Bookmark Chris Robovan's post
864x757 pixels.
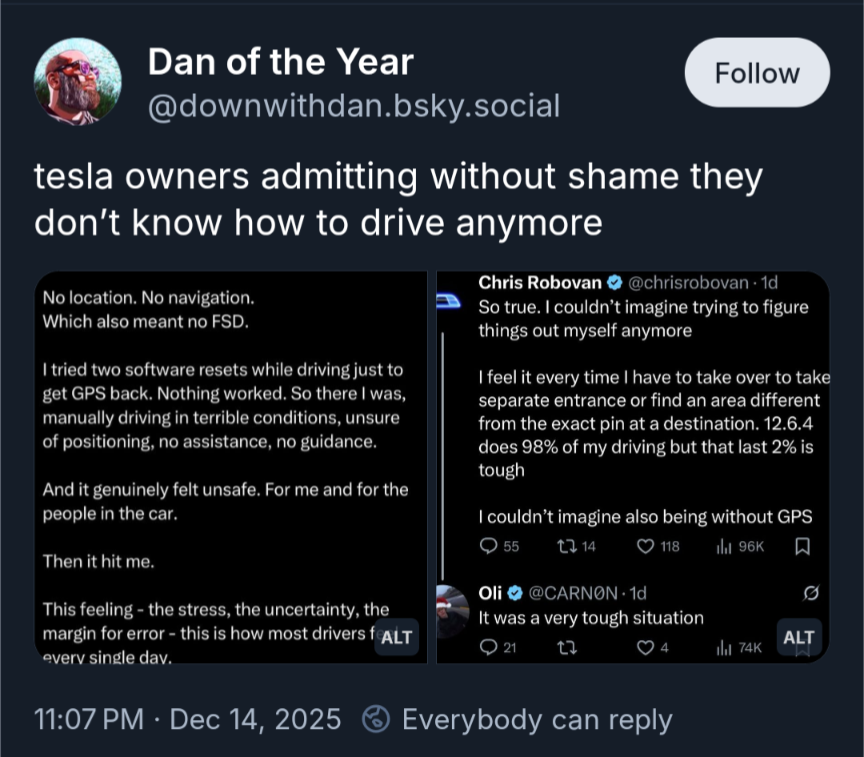[x=801, y=546]
